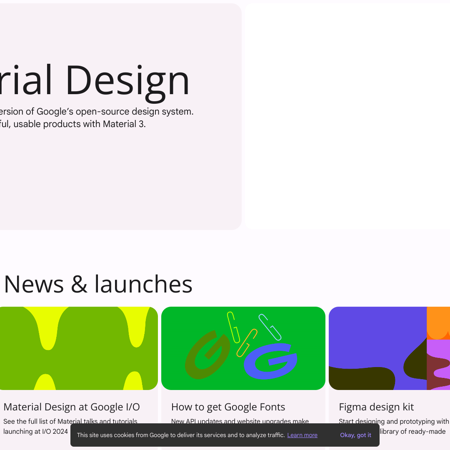Click the cyan outlined G shape
The image size is (450, 450).
(x=270, y=327)
